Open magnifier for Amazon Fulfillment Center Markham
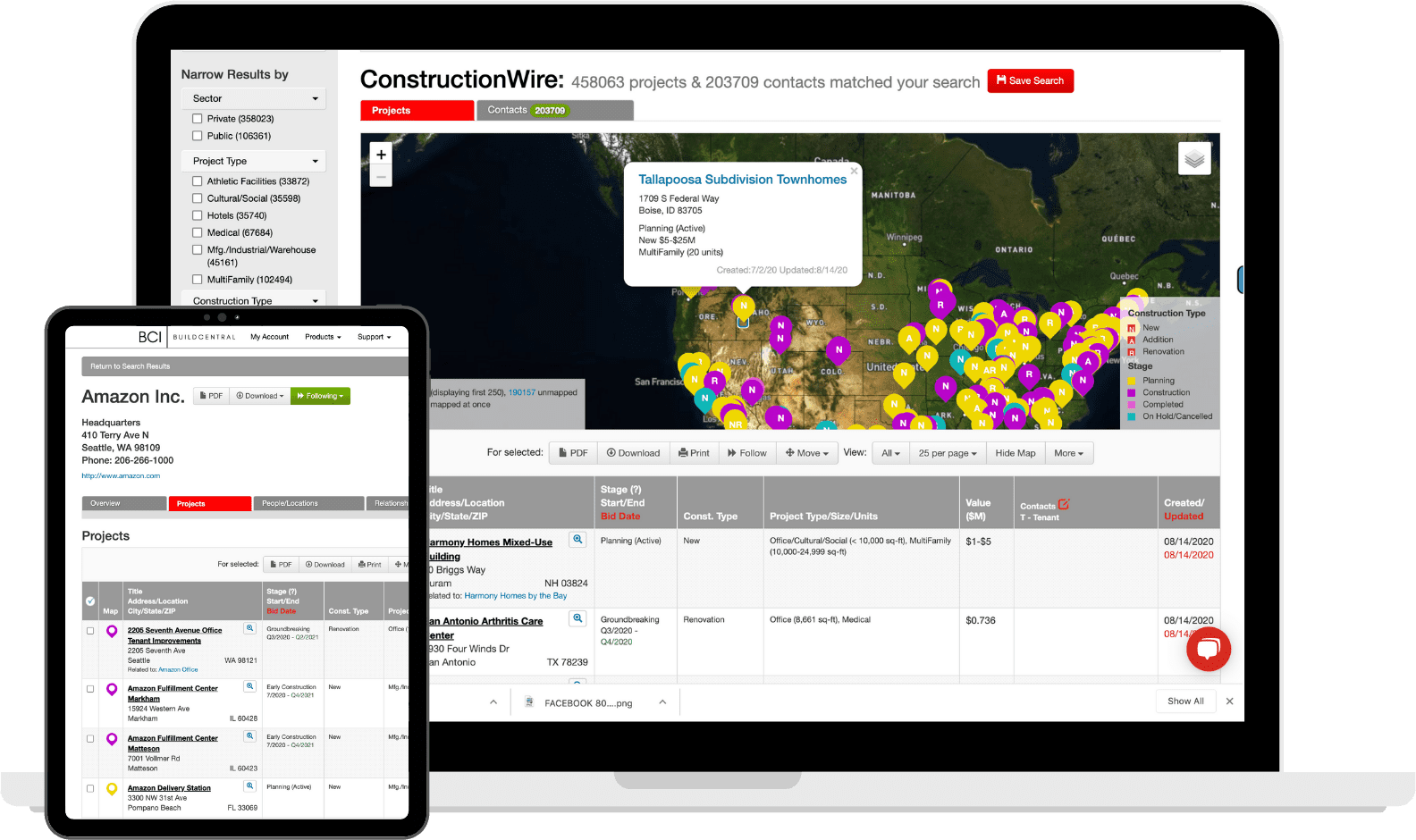 pos(250,686)
